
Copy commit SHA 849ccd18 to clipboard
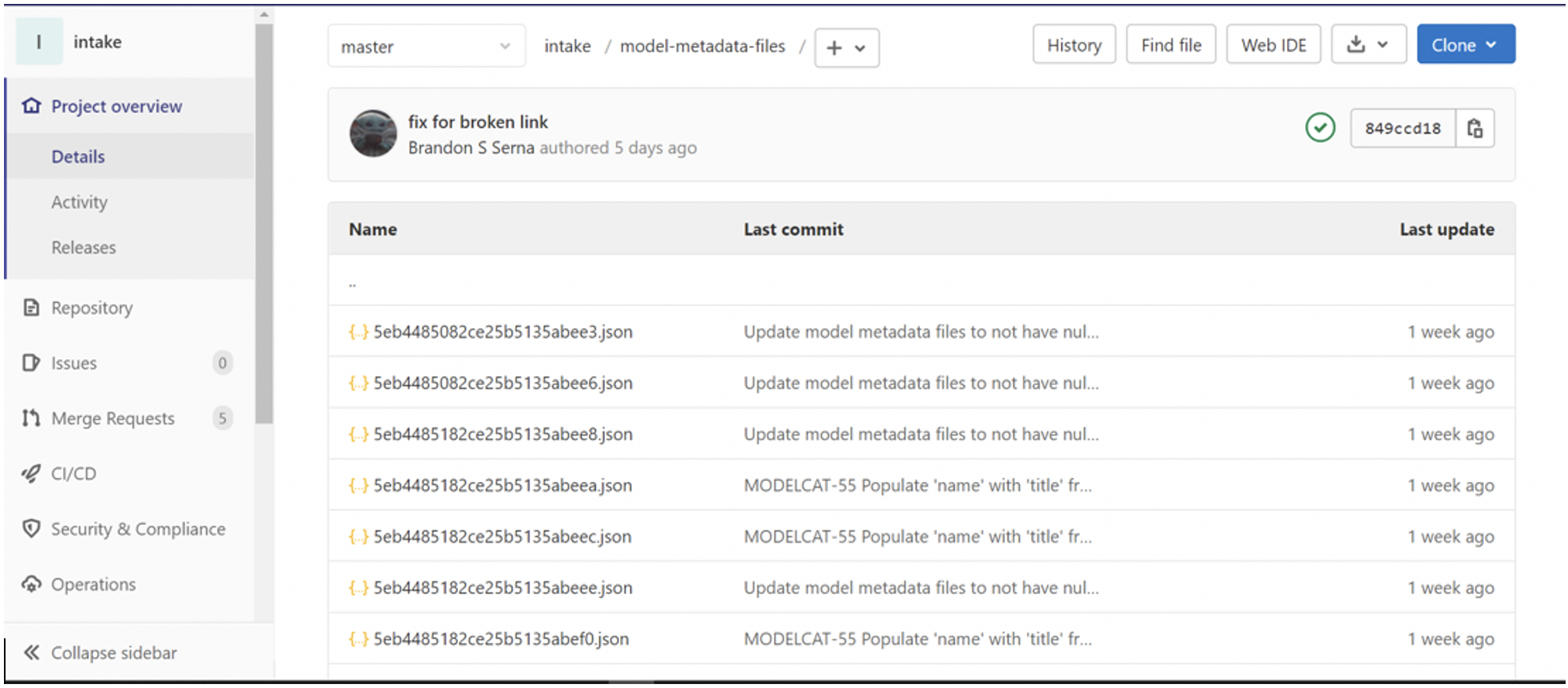tap(1474, 128)
